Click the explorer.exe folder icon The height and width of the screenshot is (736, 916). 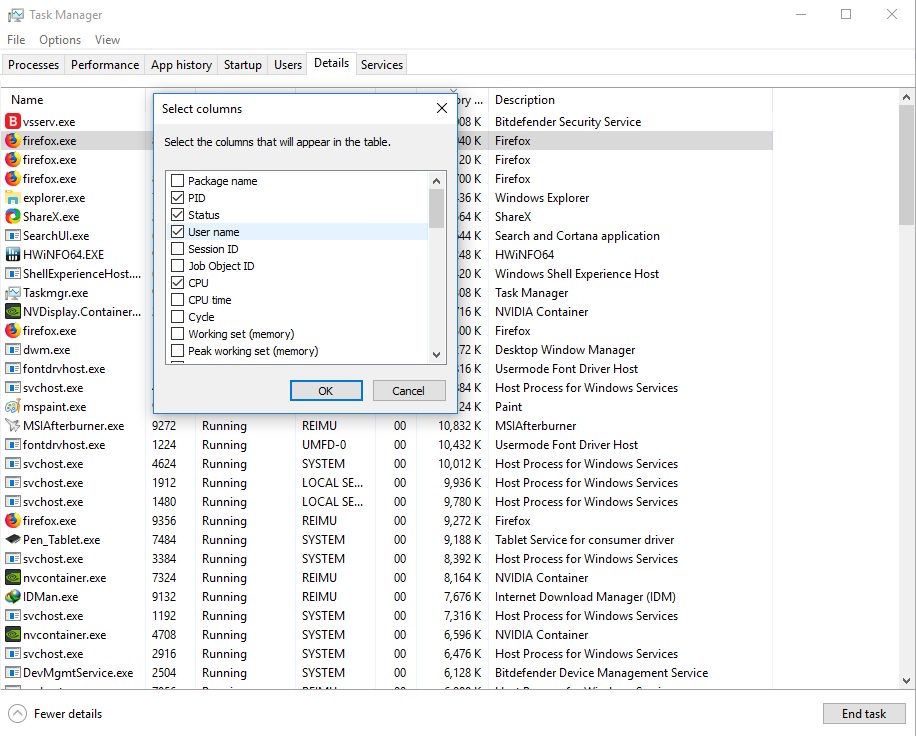(13, 198)
